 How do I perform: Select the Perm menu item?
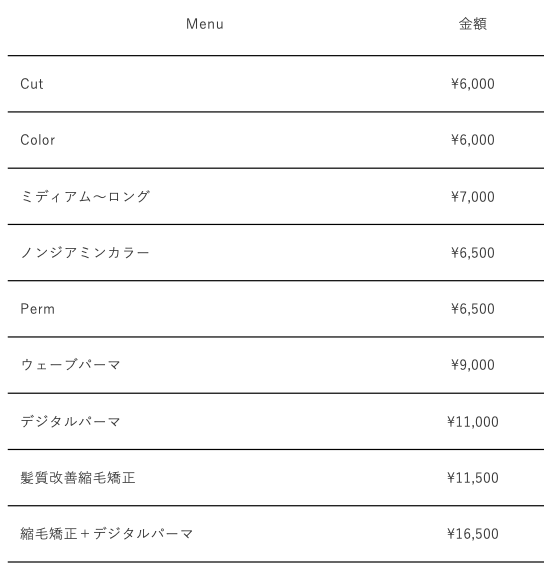(37, 309)
